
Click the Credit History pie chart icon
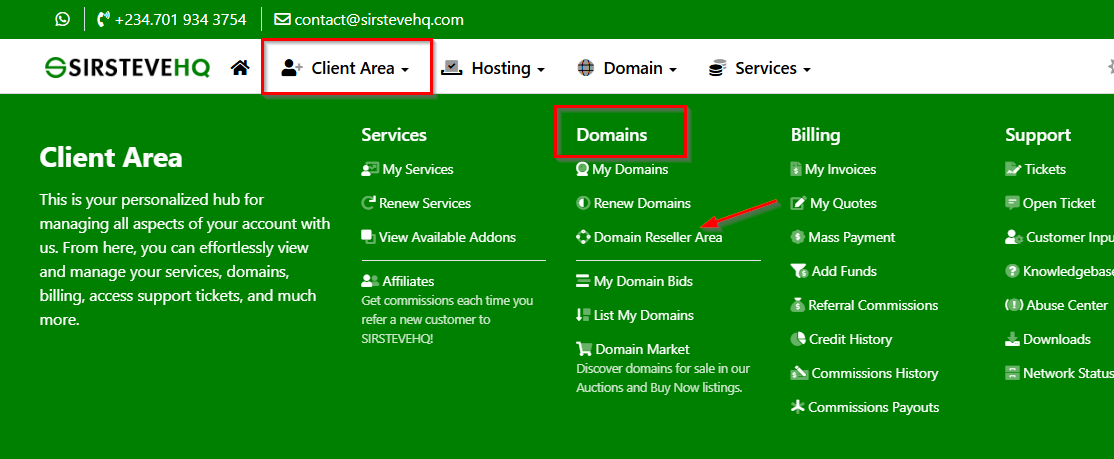(798, 339)
